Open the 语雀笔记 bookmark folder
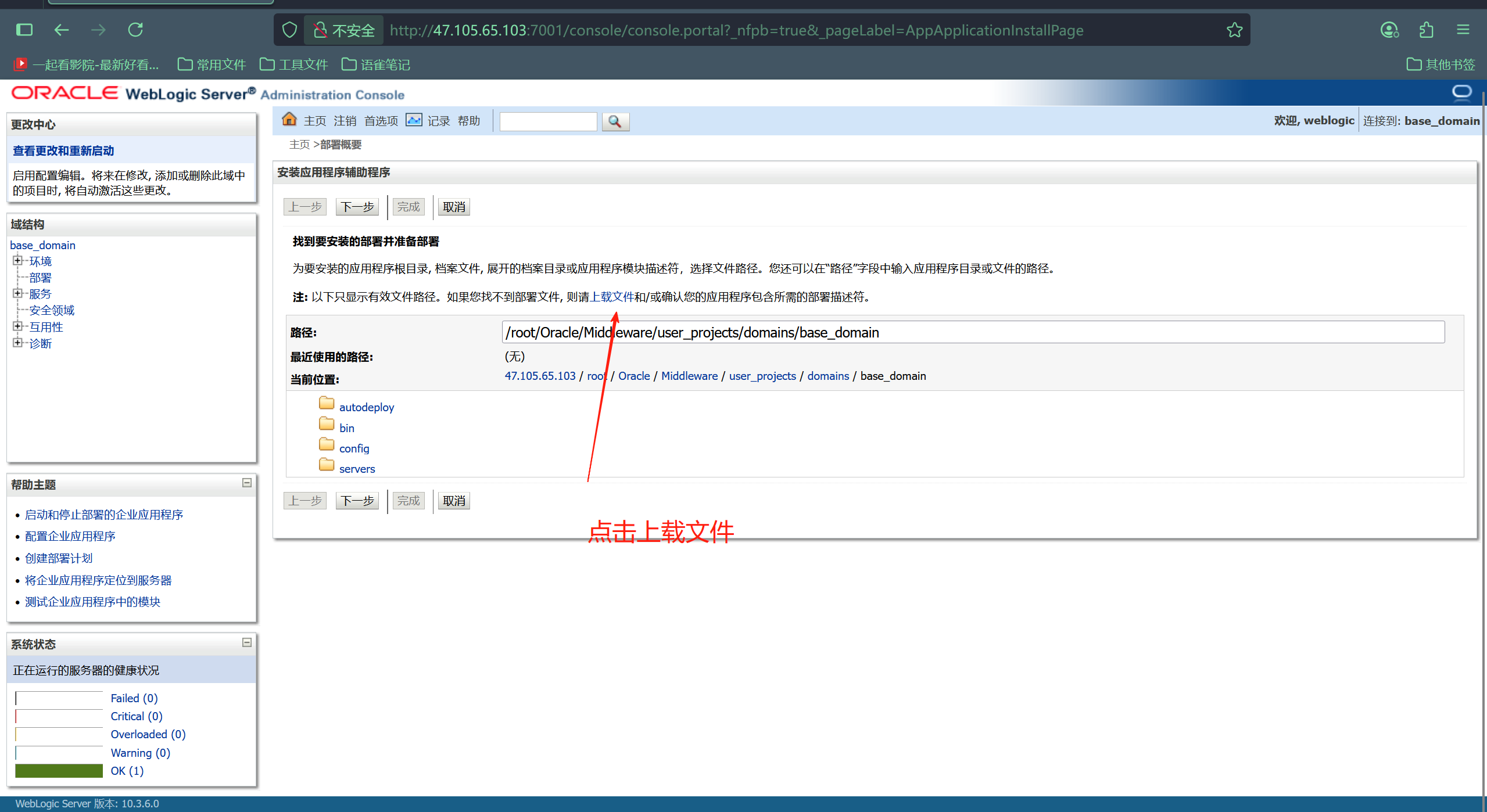Viewport: 1487px width, 812px height. [376, 64]
